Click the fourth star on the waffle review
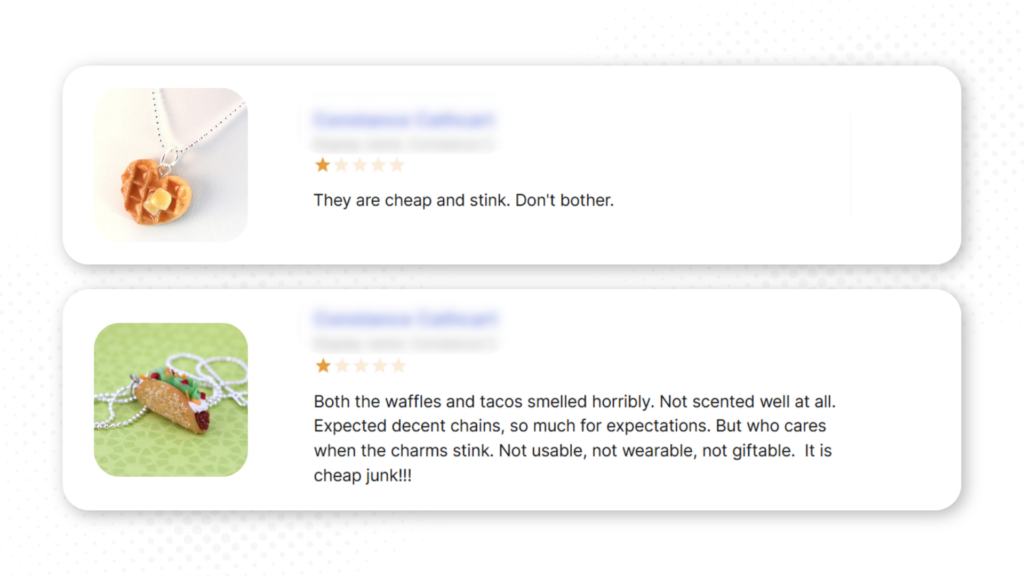The width and height of the screenshot is (1024, 576). tap(378, 165)
